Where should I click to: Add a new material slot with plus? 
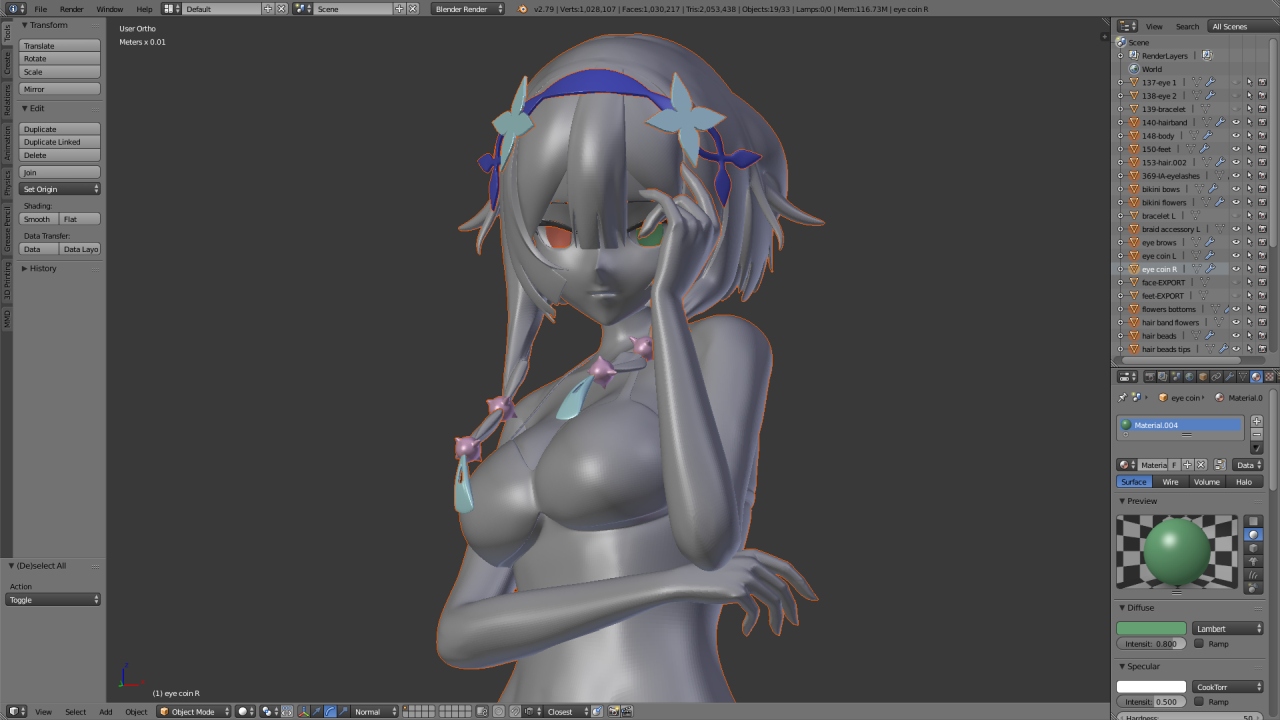point(1257,421)
